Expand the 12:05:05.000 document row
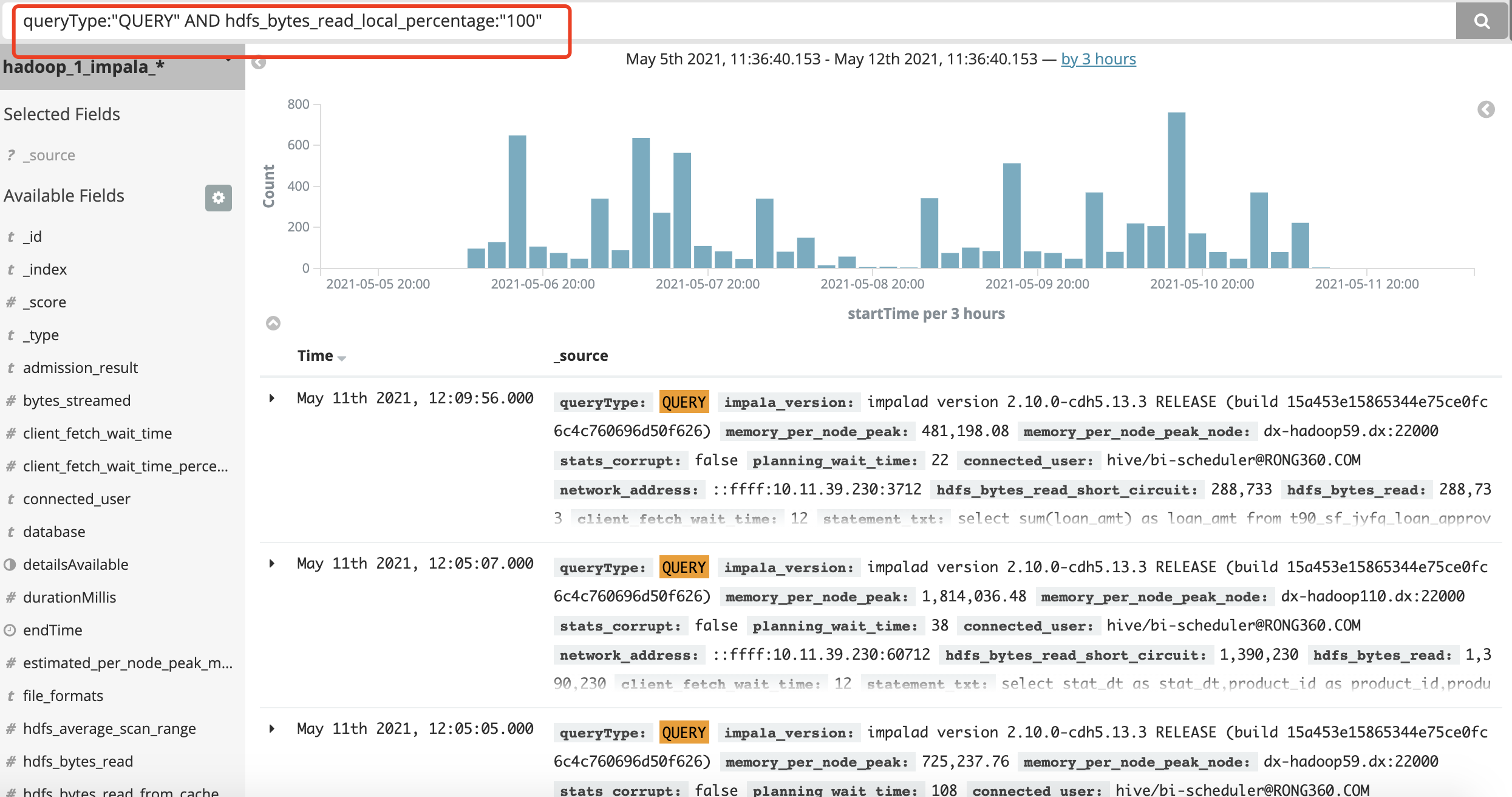This screenshot has width=1512, height=797. coord(272,729)
